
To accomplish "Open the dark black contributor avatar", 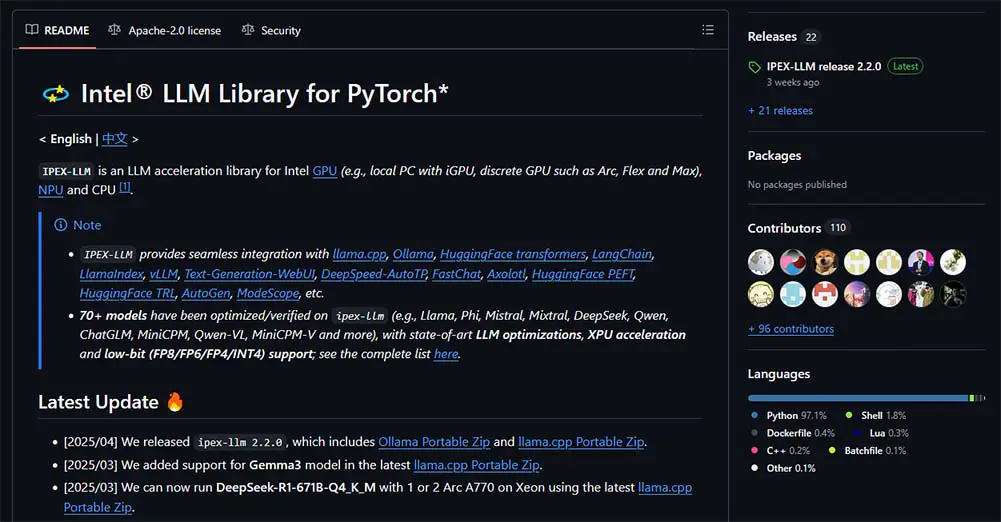I will (952, 294).
